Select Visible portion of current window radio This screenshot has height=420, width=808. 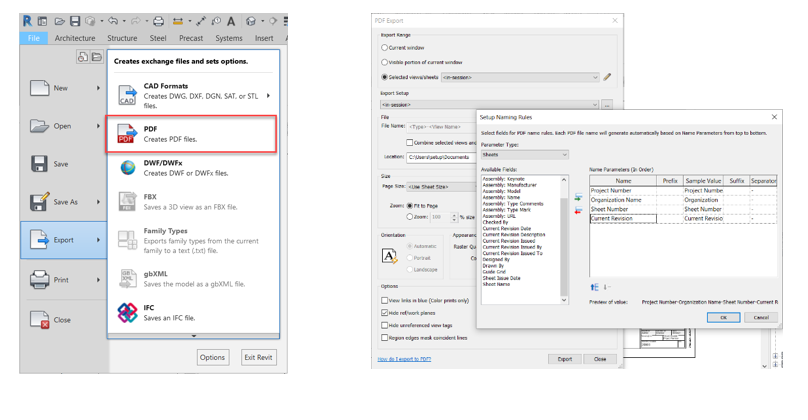click(x=384, y=62)
